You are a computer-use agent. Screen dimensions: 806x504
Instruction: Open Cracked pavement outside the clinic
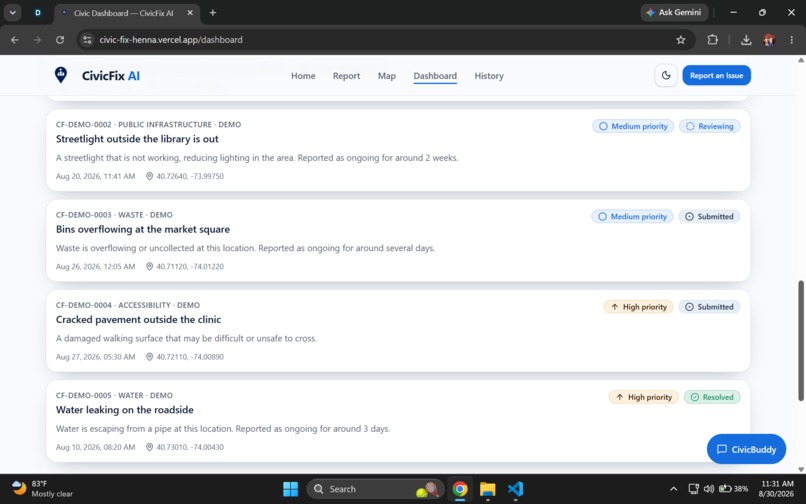pos(138,319)
